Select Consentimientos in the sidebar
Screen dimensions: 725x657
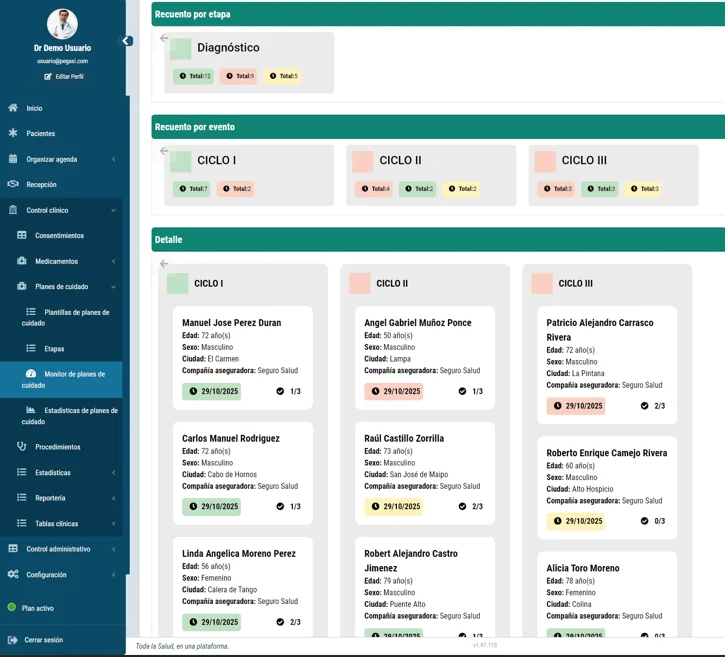click(60, 235)
